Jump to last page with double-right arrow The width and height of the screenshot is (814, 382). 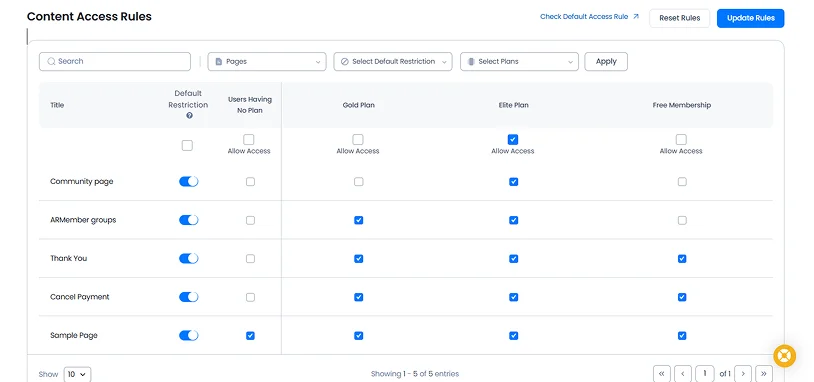click(x=764, y=374)
